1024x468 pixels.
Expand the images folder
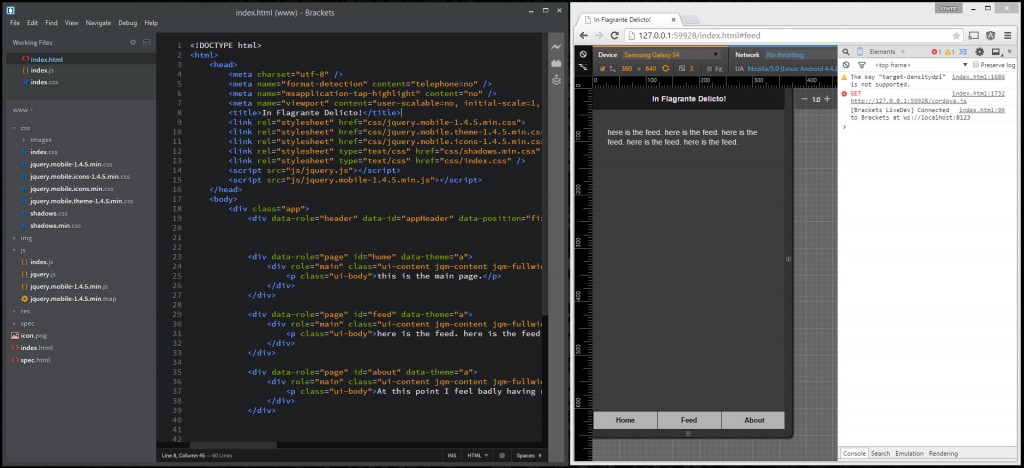pos(24,140)
